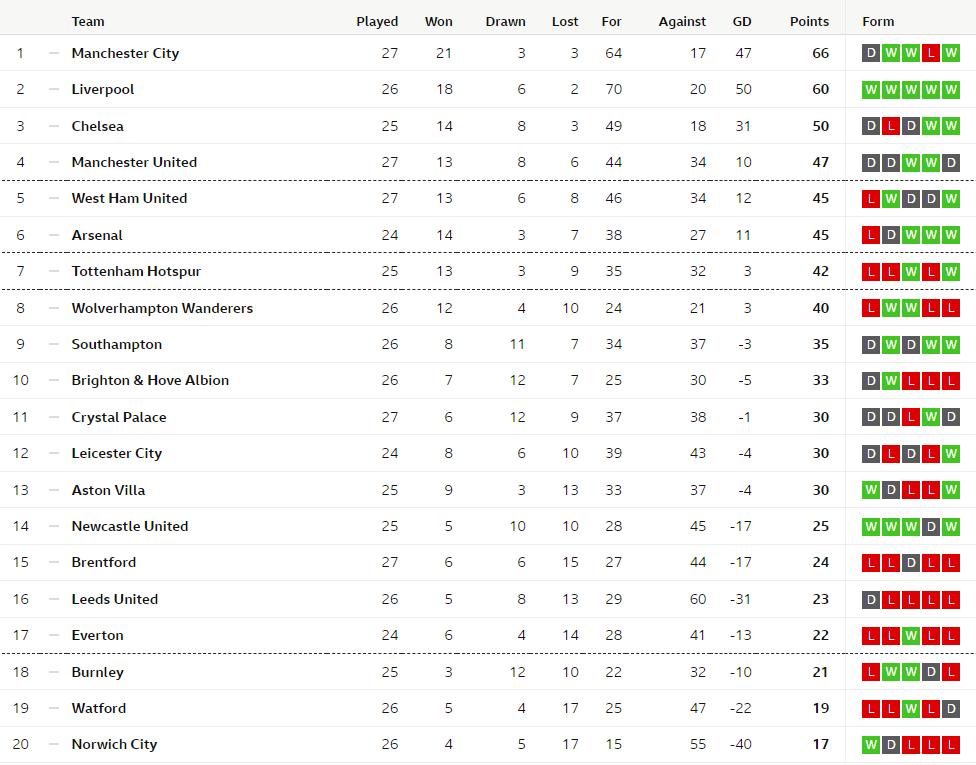
Task: Click Leicester City's green W form badge
Action: (x=950, y=453)
